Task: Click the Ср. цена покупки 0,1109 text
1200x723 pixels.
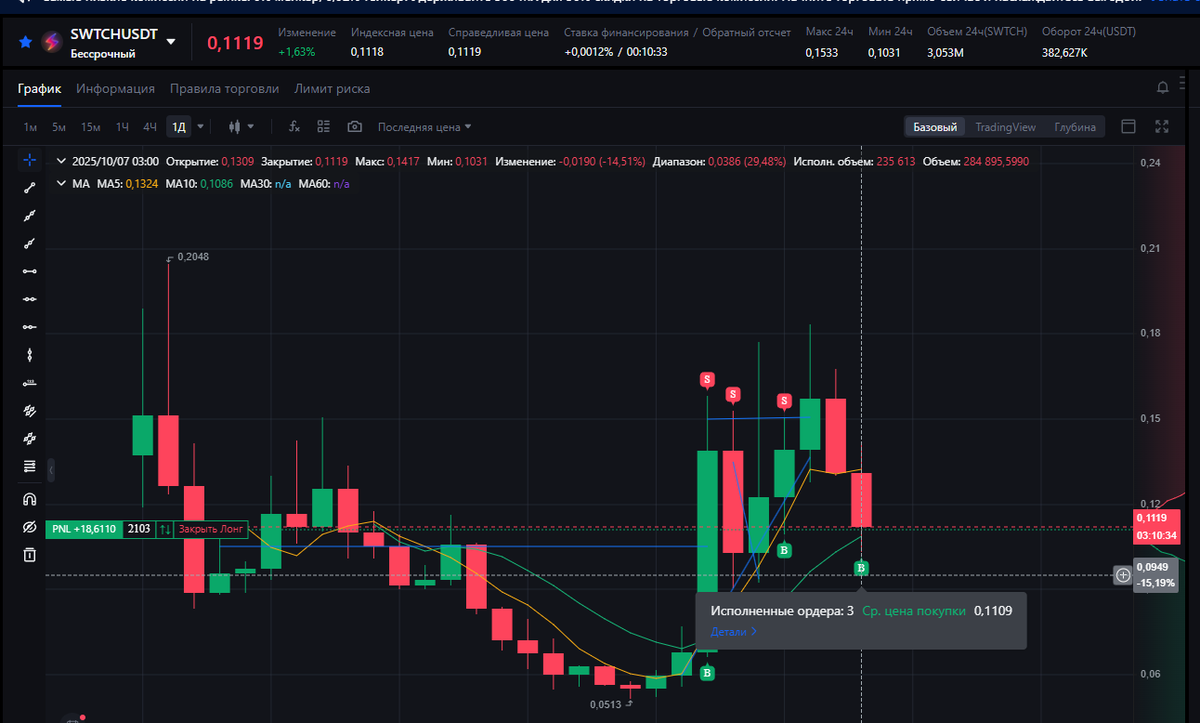Action: (937, 610)
